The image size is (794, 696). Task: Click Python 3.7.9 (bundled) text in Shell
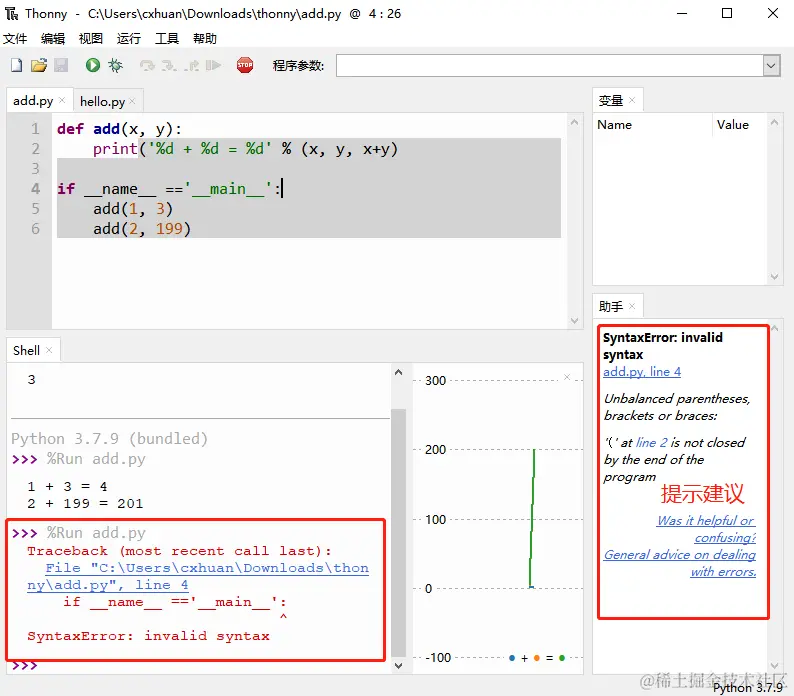click(x=109, y=439)
